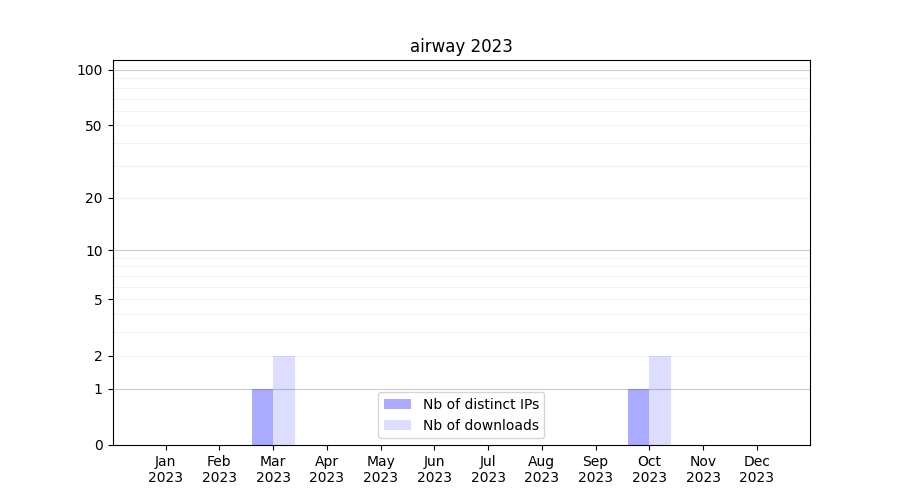This screenshot has height=500, width=900.
Task: Select the October downloads bar
Action: 660,400
